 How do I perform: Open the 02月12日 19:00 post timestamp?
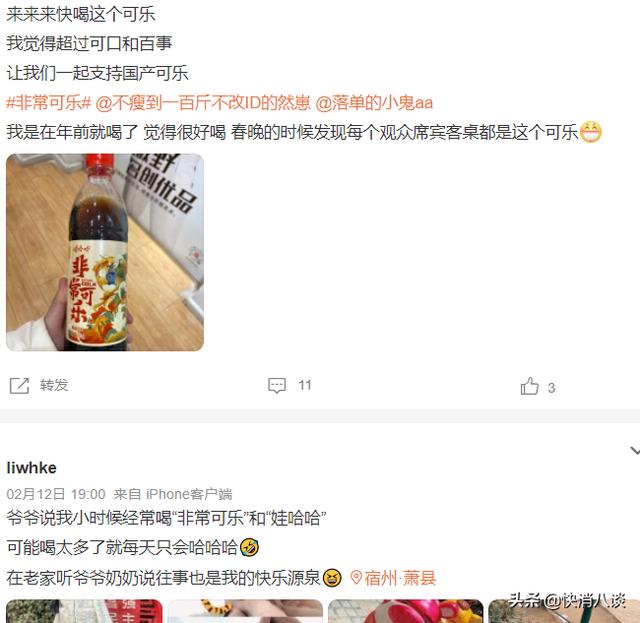[56, 494]
